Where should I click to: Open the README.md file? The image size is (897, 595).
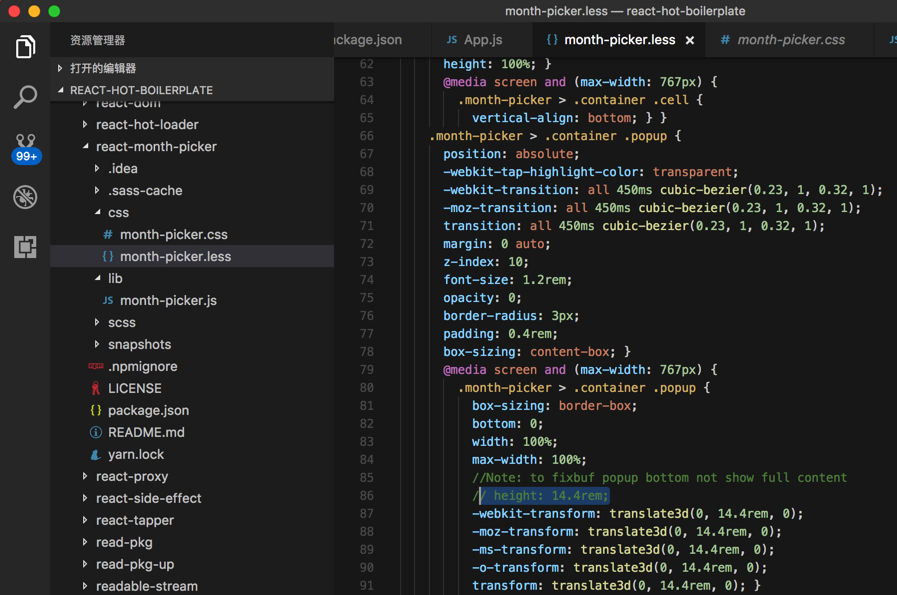[146, 433]
